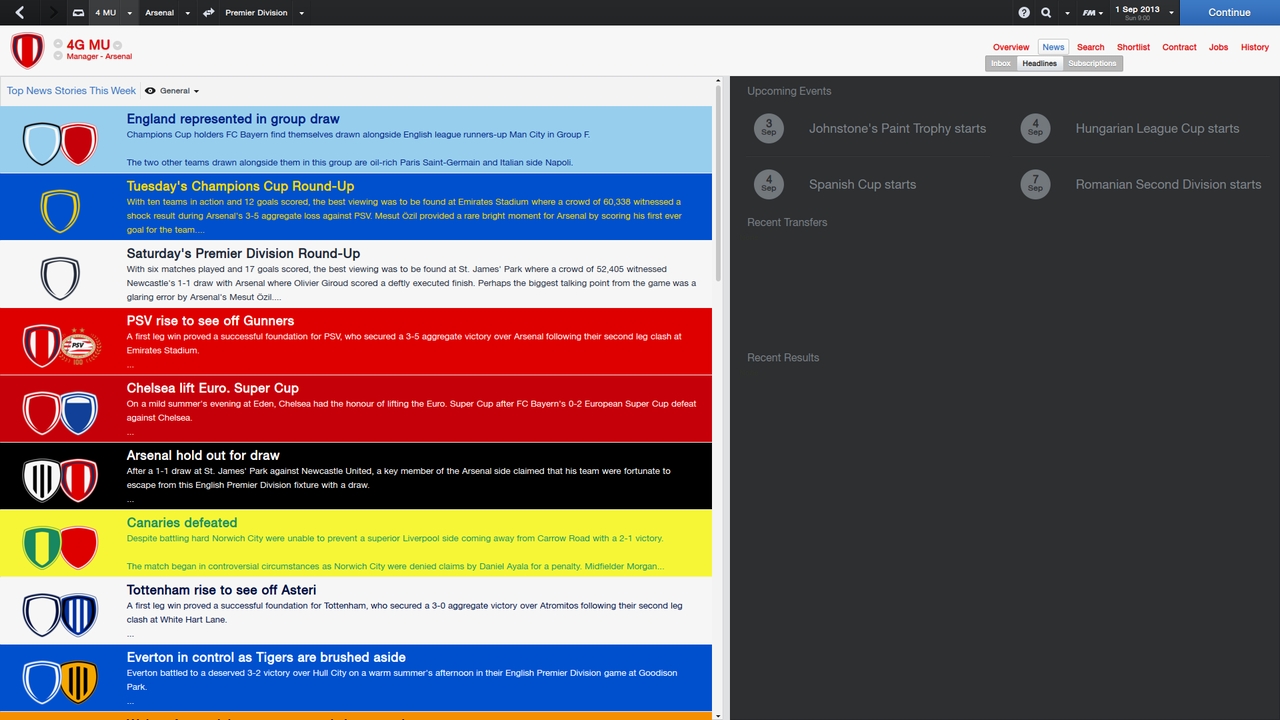The width and height of the screenshot is (1280, 720).
Task: Click the home inbox tray icon
Action: click(79, 13)
